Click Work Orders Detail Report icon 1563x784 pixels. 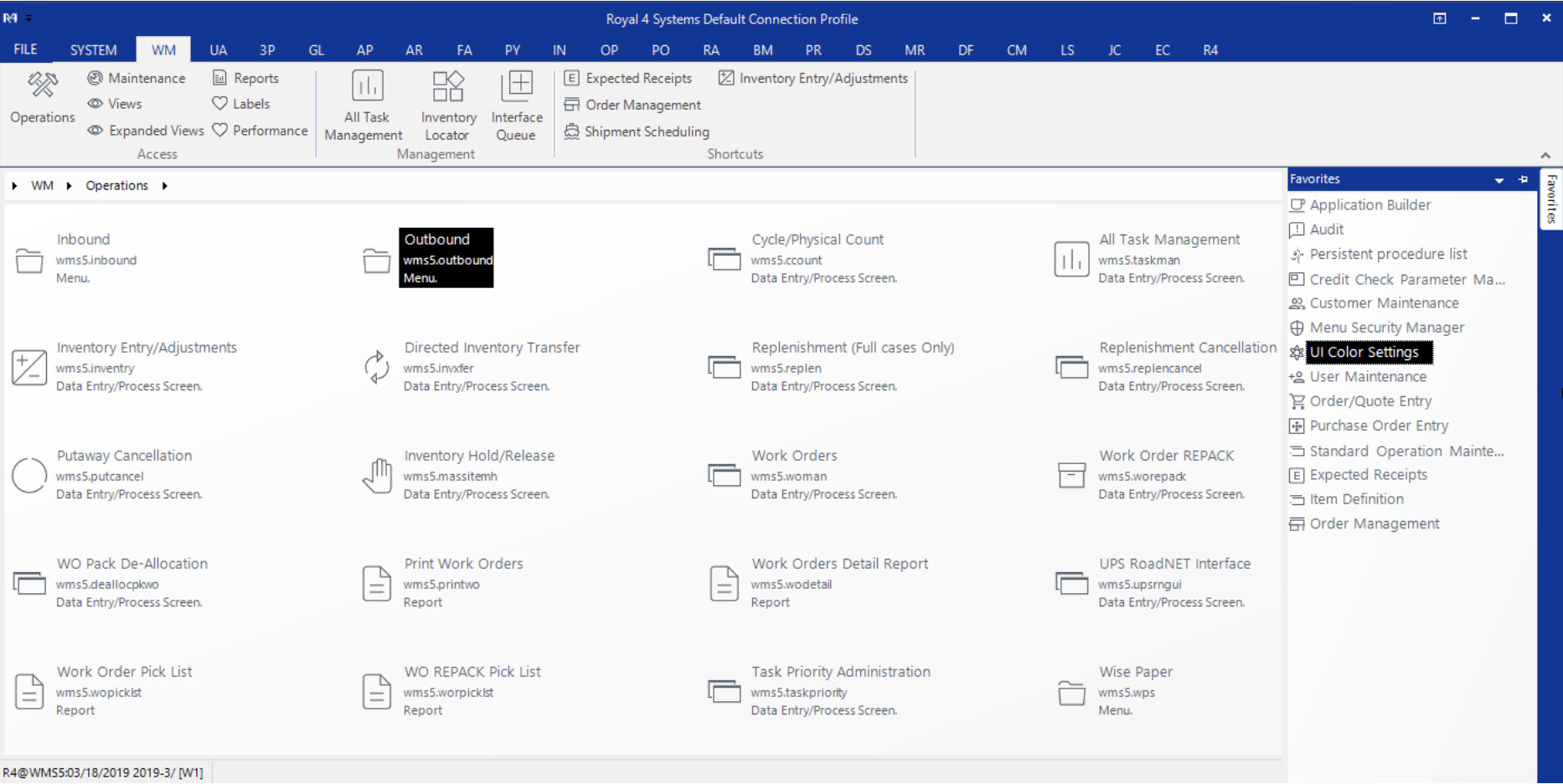point(725,583)
